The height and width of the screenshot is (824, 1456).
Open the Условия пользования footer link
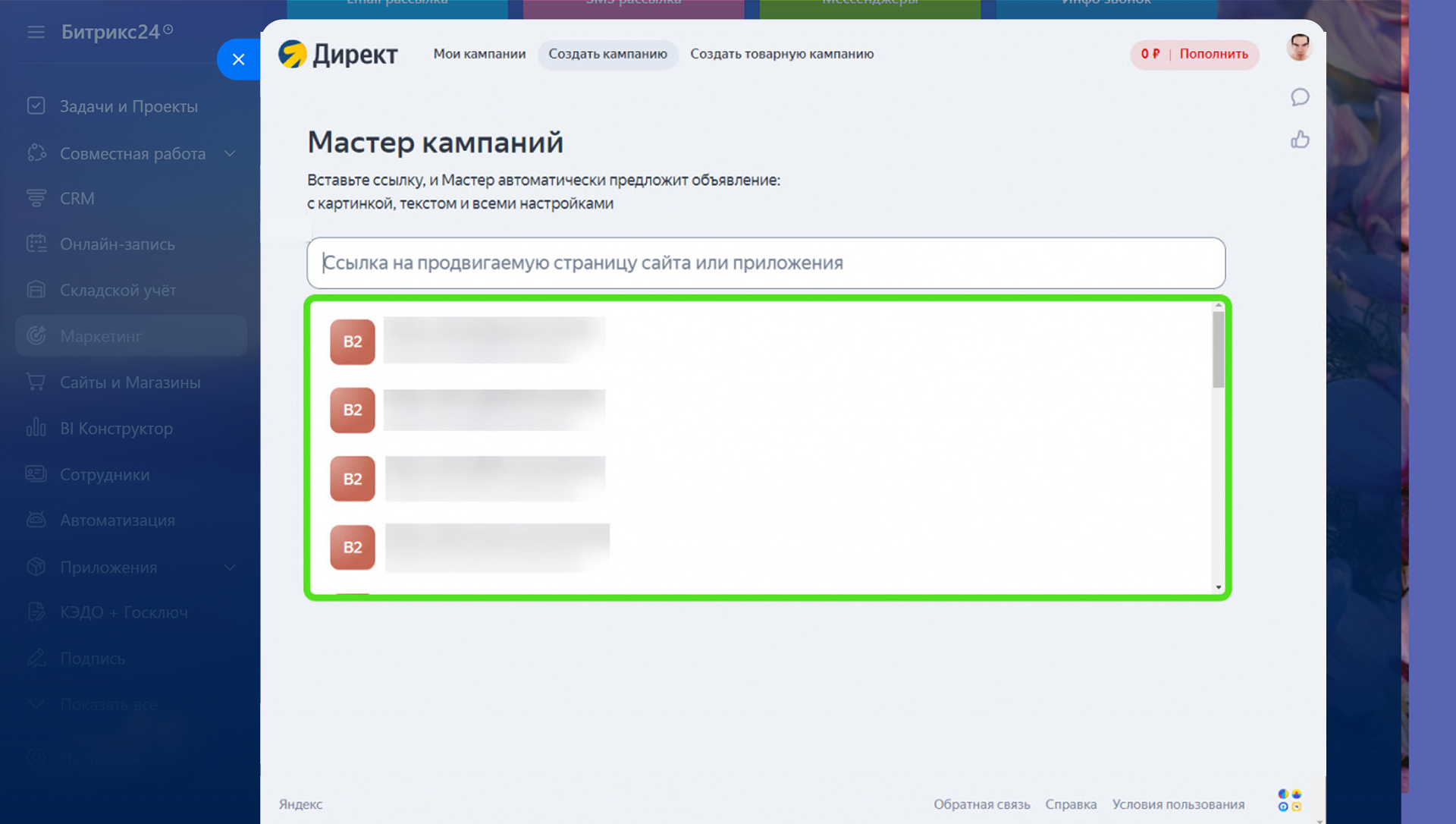click(x=1178, y=804)
